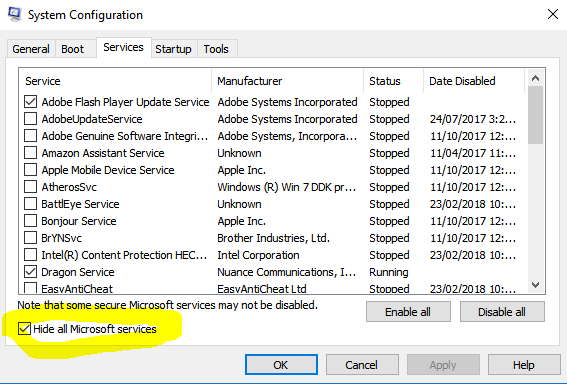Click the Running status of Dragon Service

389,272
